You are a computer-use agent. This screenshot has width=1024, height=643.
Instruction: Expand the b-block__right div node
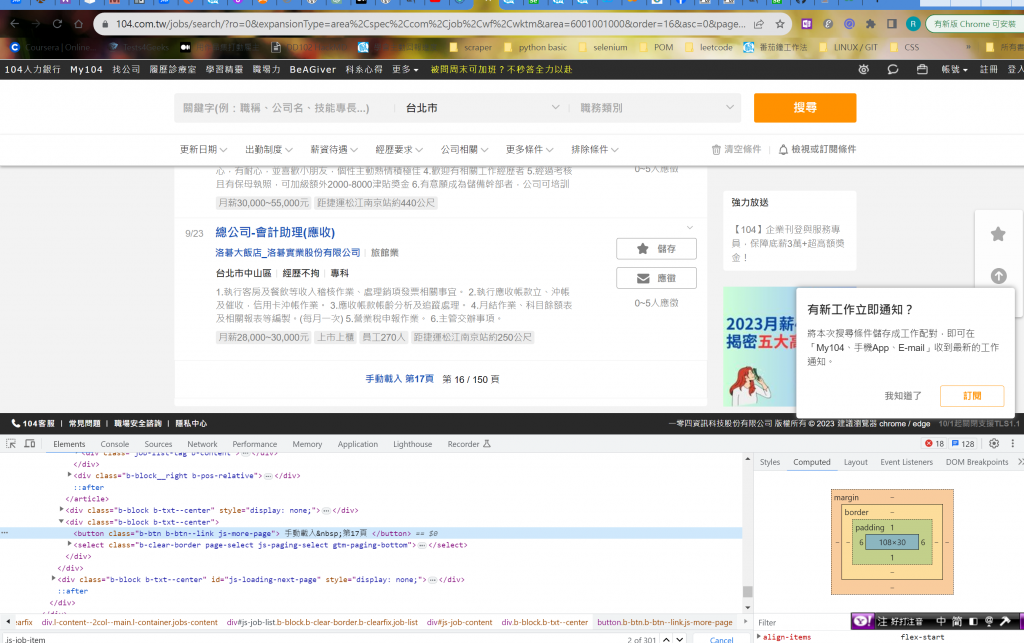pyautogui.click(x=69, y=475)
